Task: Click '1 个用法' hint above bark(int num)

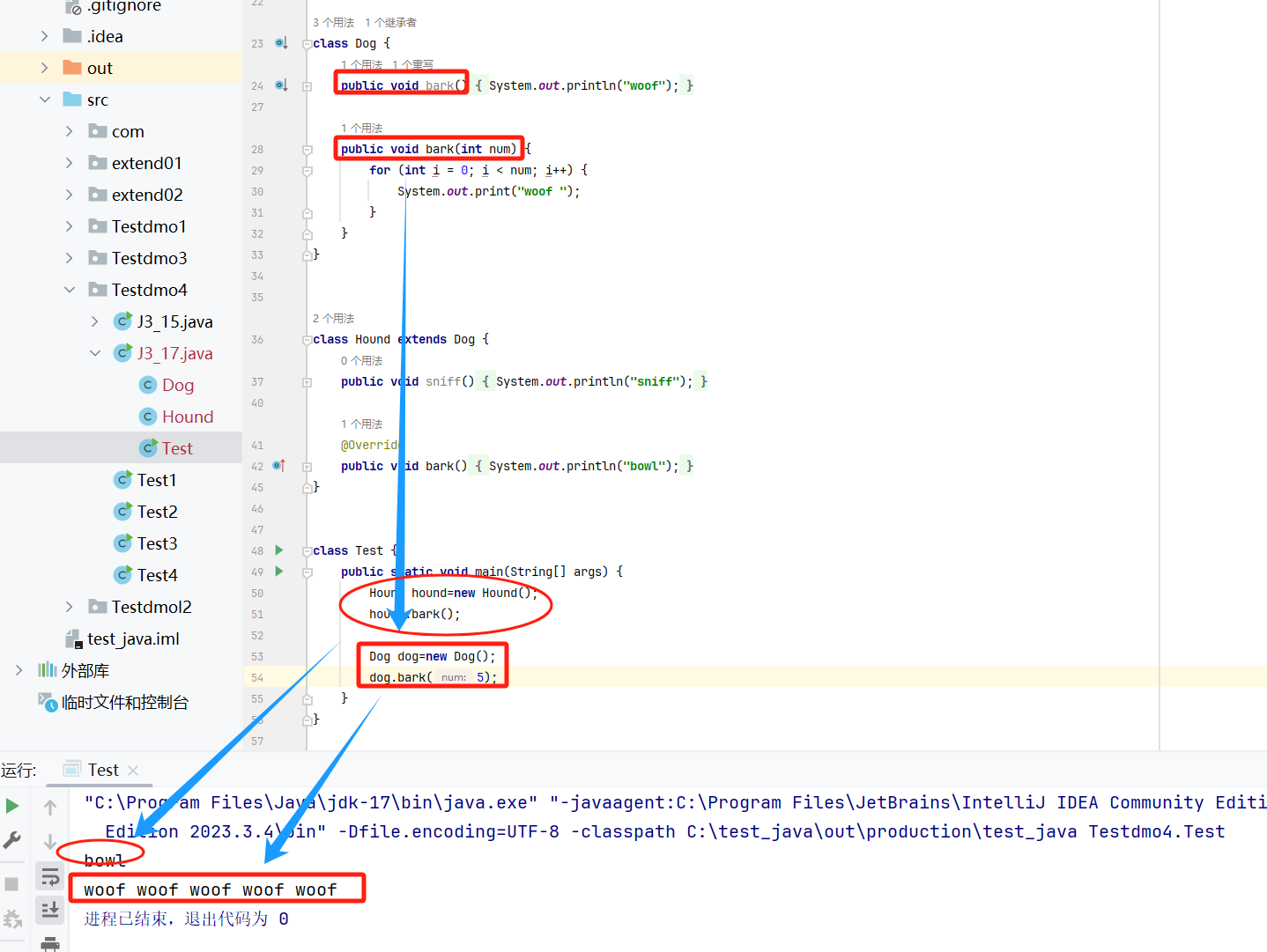Action: coord(361,128)
